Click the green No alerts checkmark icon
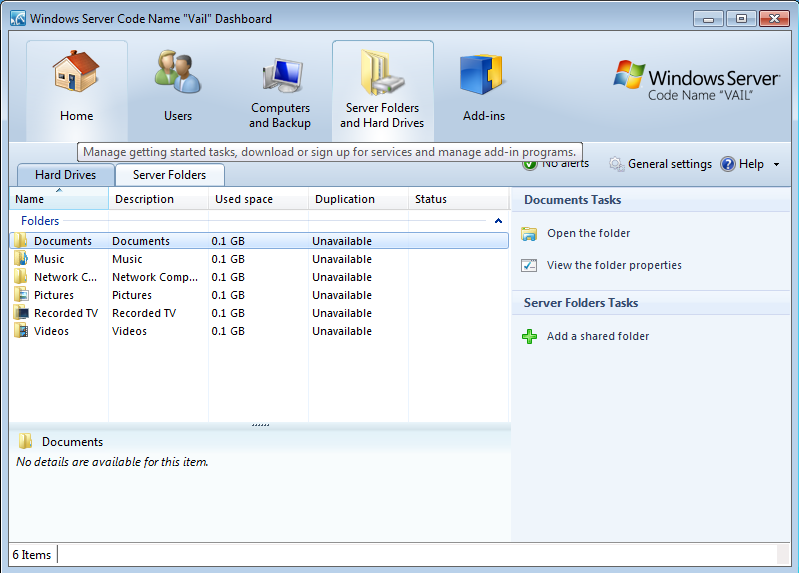Screen dimensions: 799x573 (529, 165)
